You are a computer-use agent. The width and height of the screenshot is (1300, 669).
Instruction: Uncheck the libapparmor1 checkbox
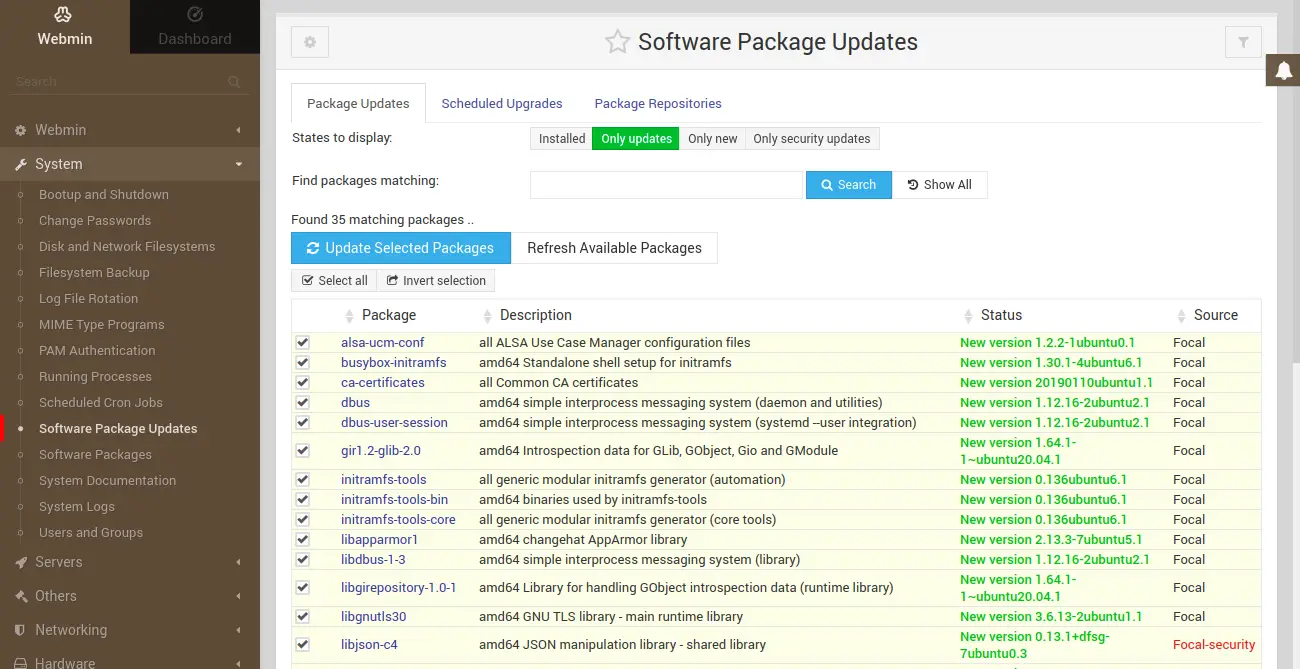click(x=303, y=539)
